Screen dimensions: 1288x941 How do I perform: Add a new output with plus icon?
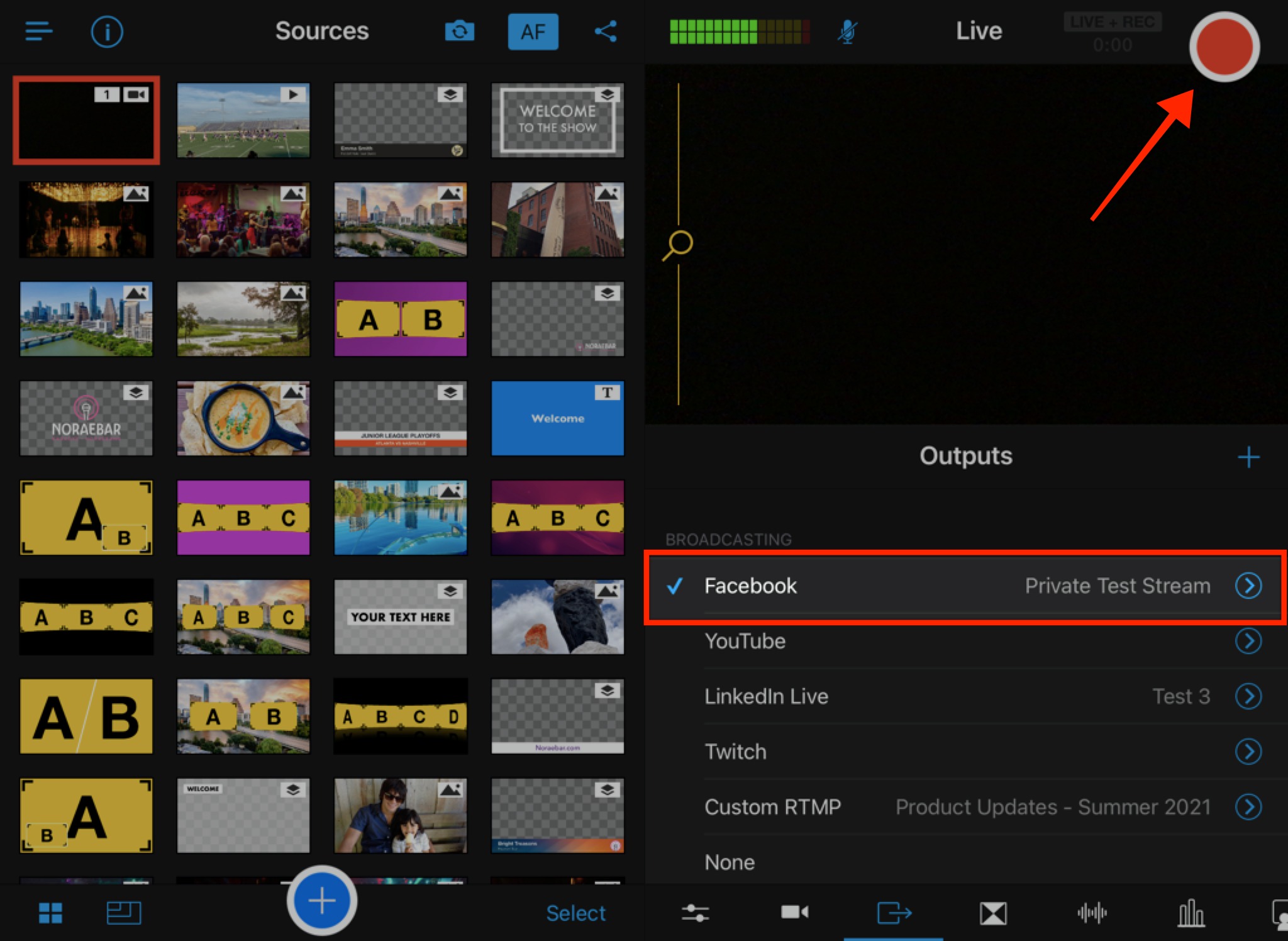coord(1248,457)
